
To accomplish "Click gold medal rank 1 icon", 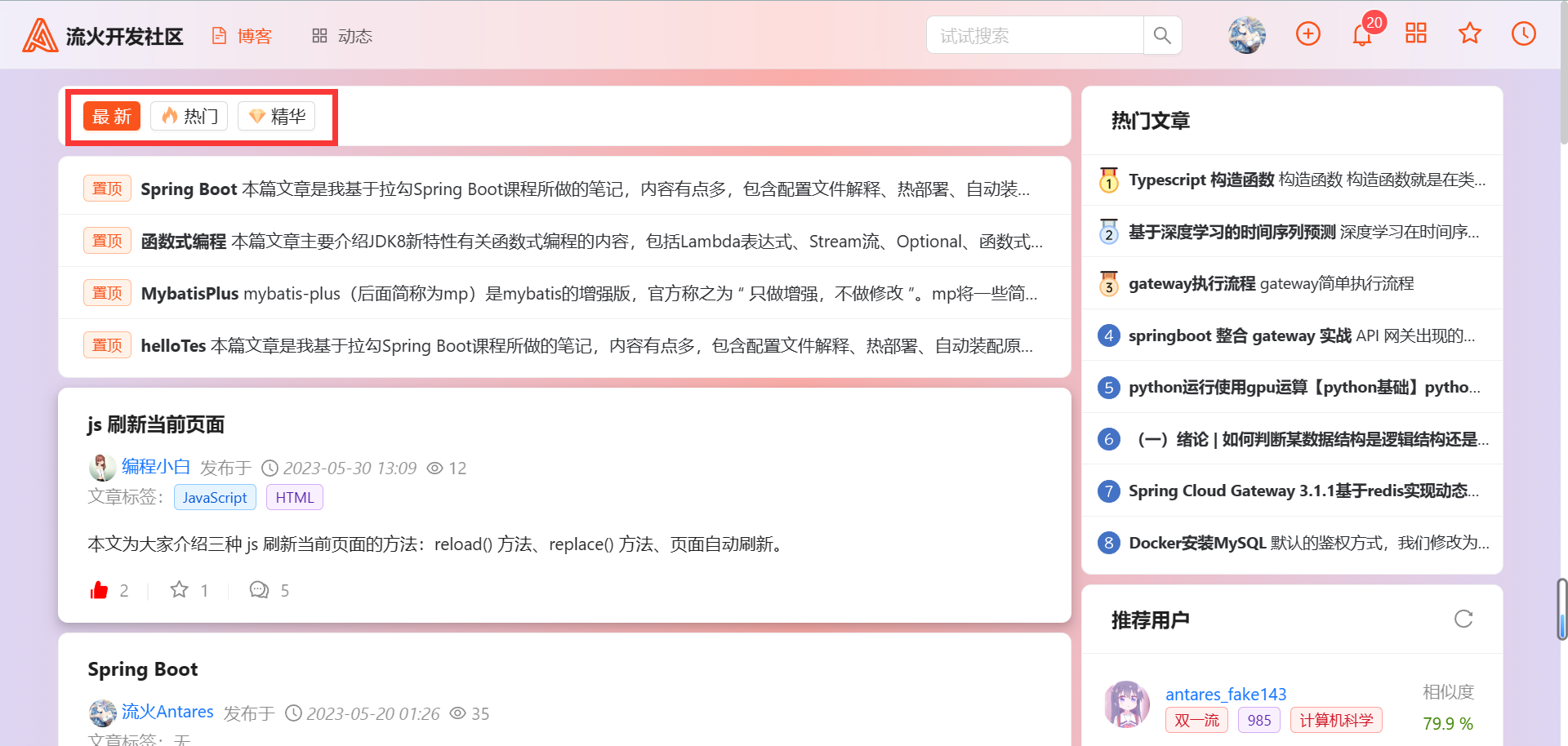I will [1108, 180].
